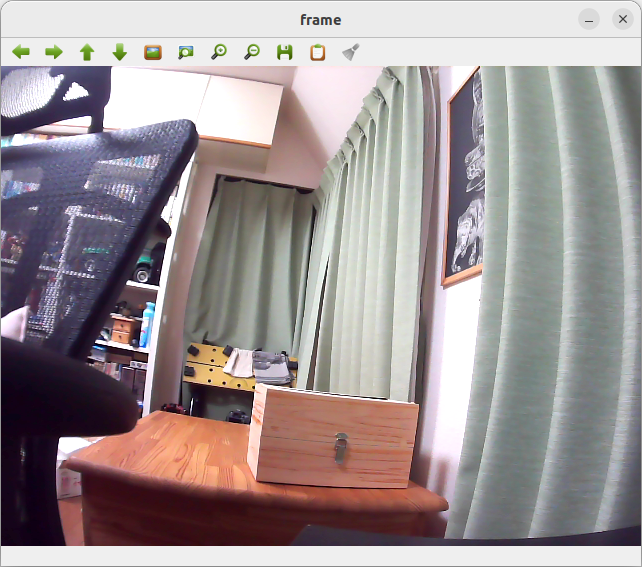
Task: Click the wooden box's metal latch
Action: pyautogui.click(x=342, y=447)
